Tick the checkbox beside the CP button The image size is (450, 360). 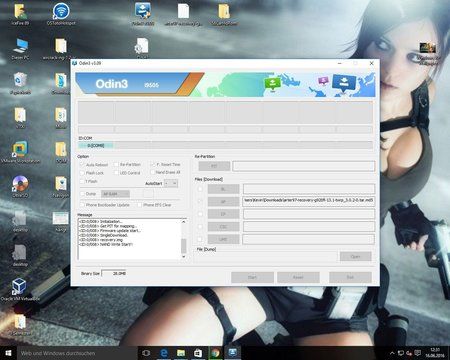point(200,214)
